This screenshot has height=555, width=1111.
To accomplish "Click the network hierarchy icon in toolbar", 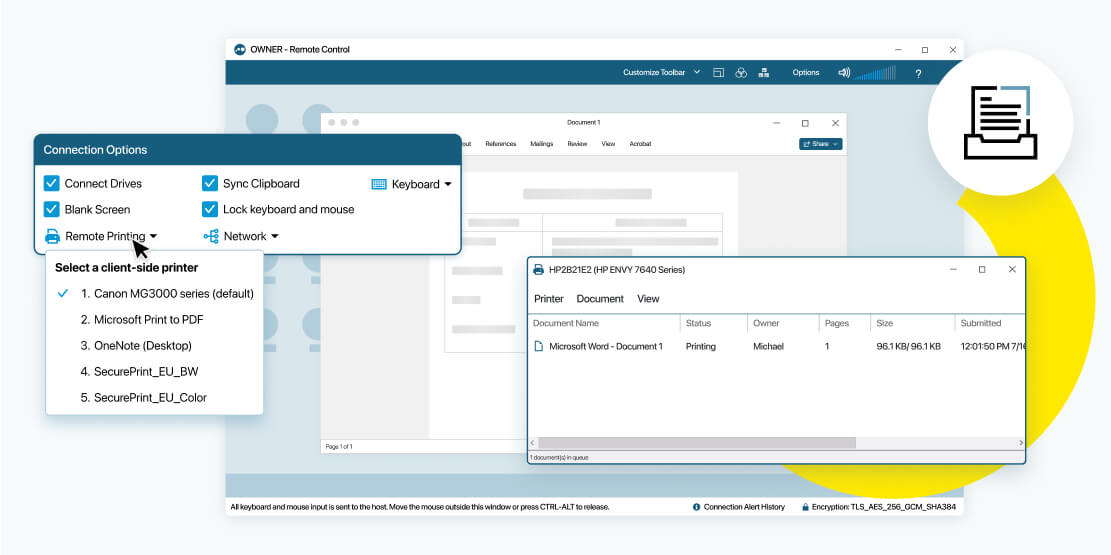I will 764,73.
